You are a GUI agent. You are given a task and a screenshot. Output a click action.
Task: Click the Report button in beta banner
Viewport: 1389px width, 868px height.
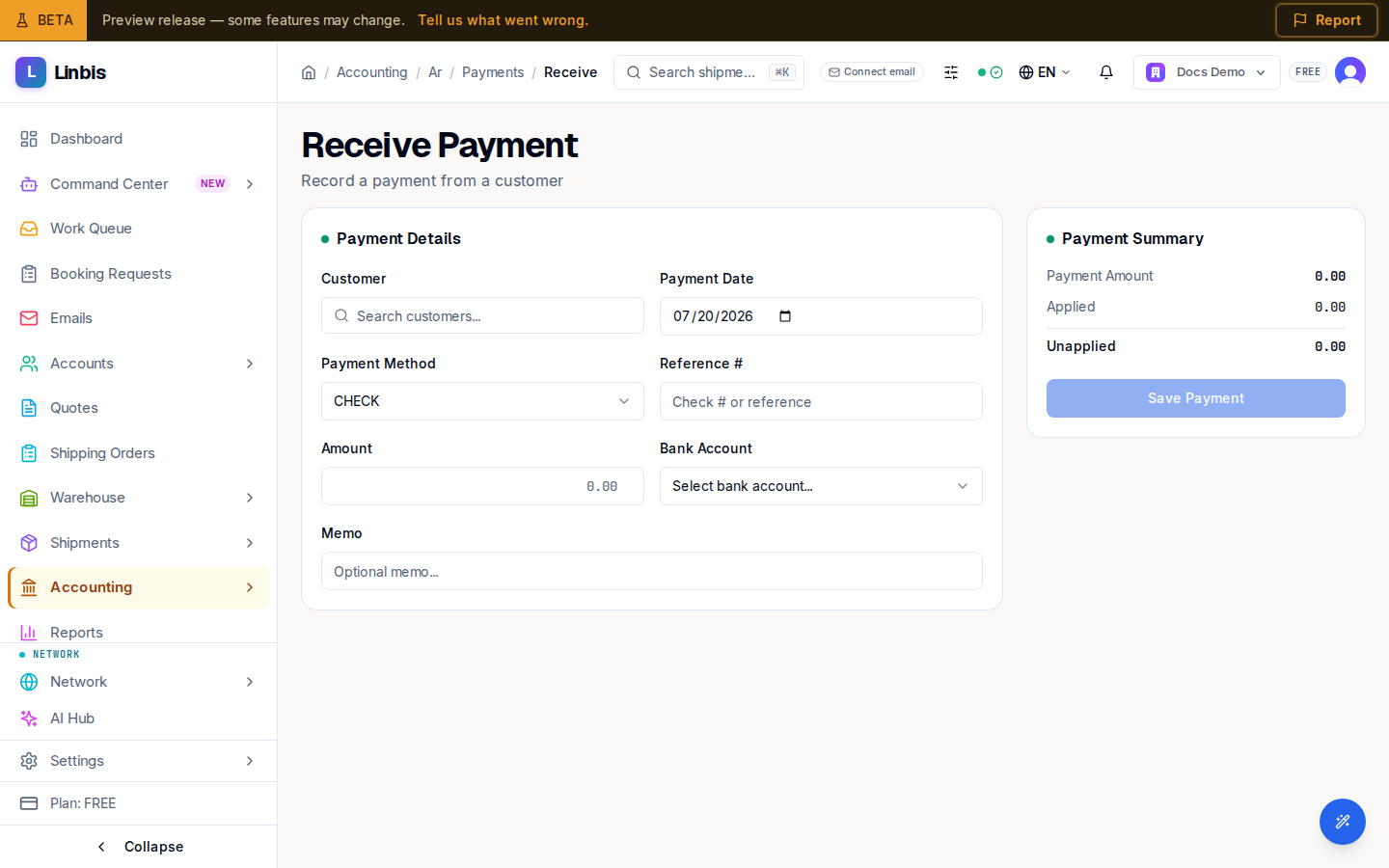coord(1326,20)
